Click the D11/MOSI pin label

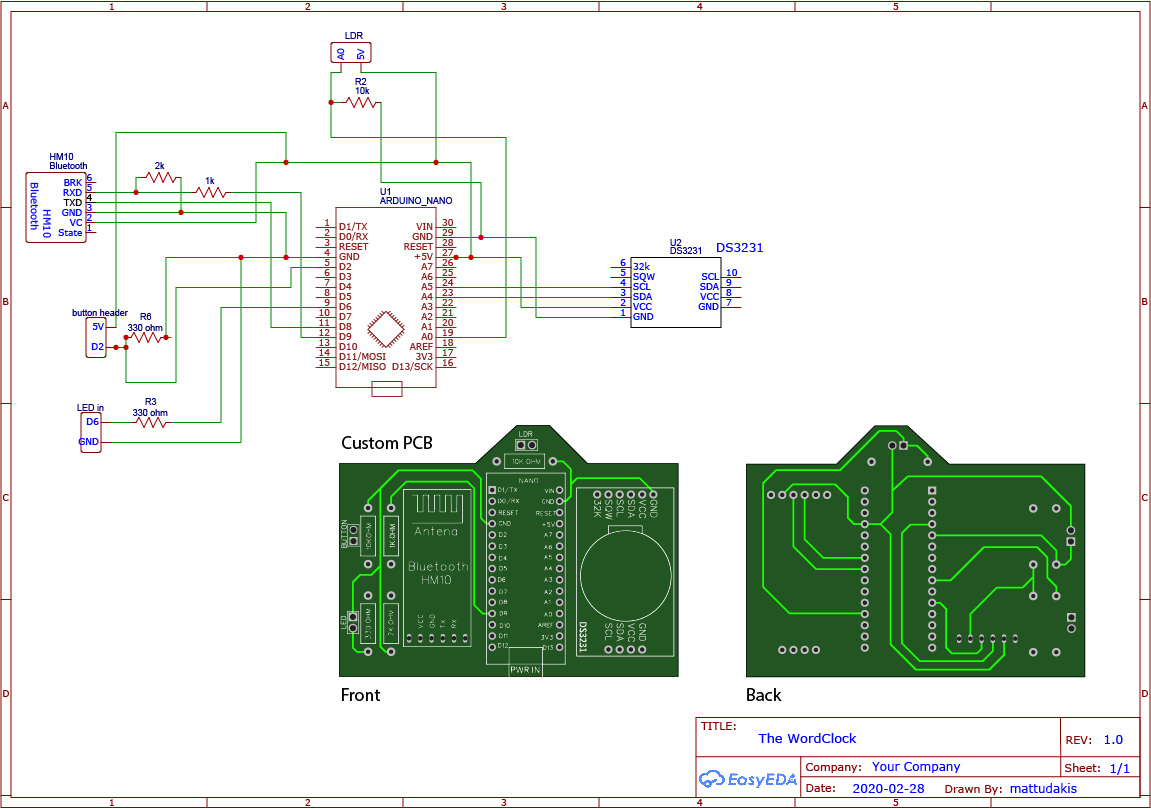click(x=362, y=357)
